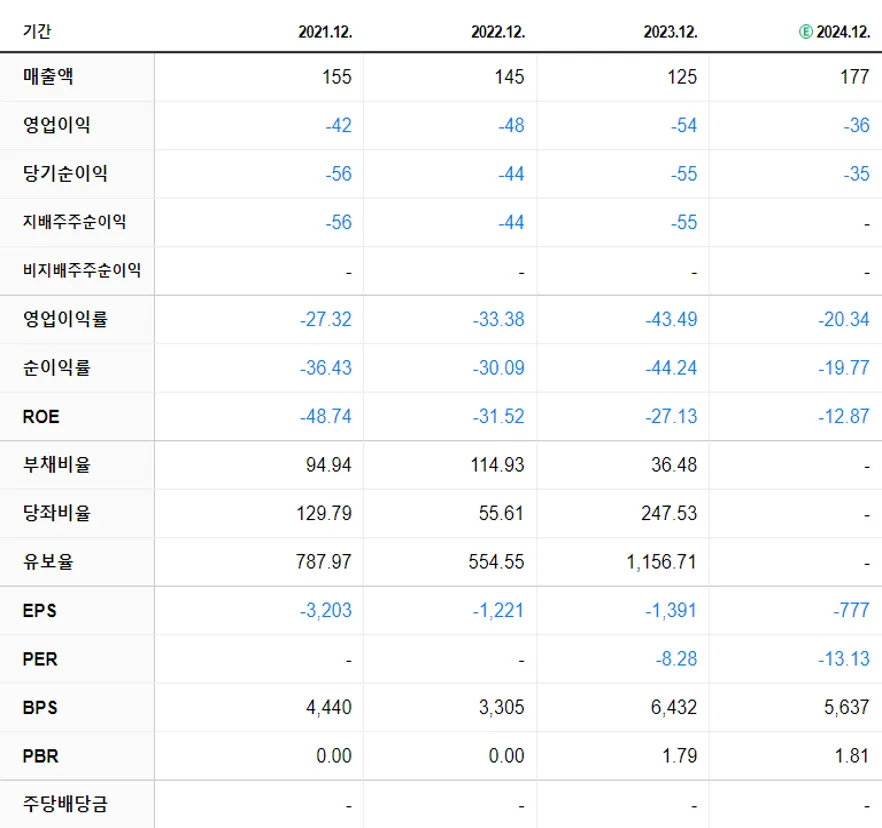The height and width of the screenshot is (828, 882).
Task: Select the 매출액 value 145
Action: [510, 76]
